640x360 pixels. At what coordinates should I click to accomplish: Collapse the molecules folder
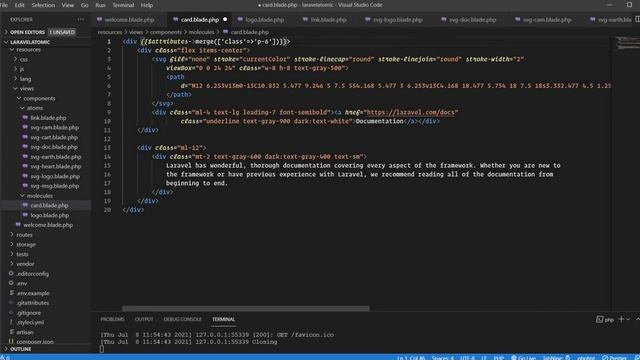point(22,196)
